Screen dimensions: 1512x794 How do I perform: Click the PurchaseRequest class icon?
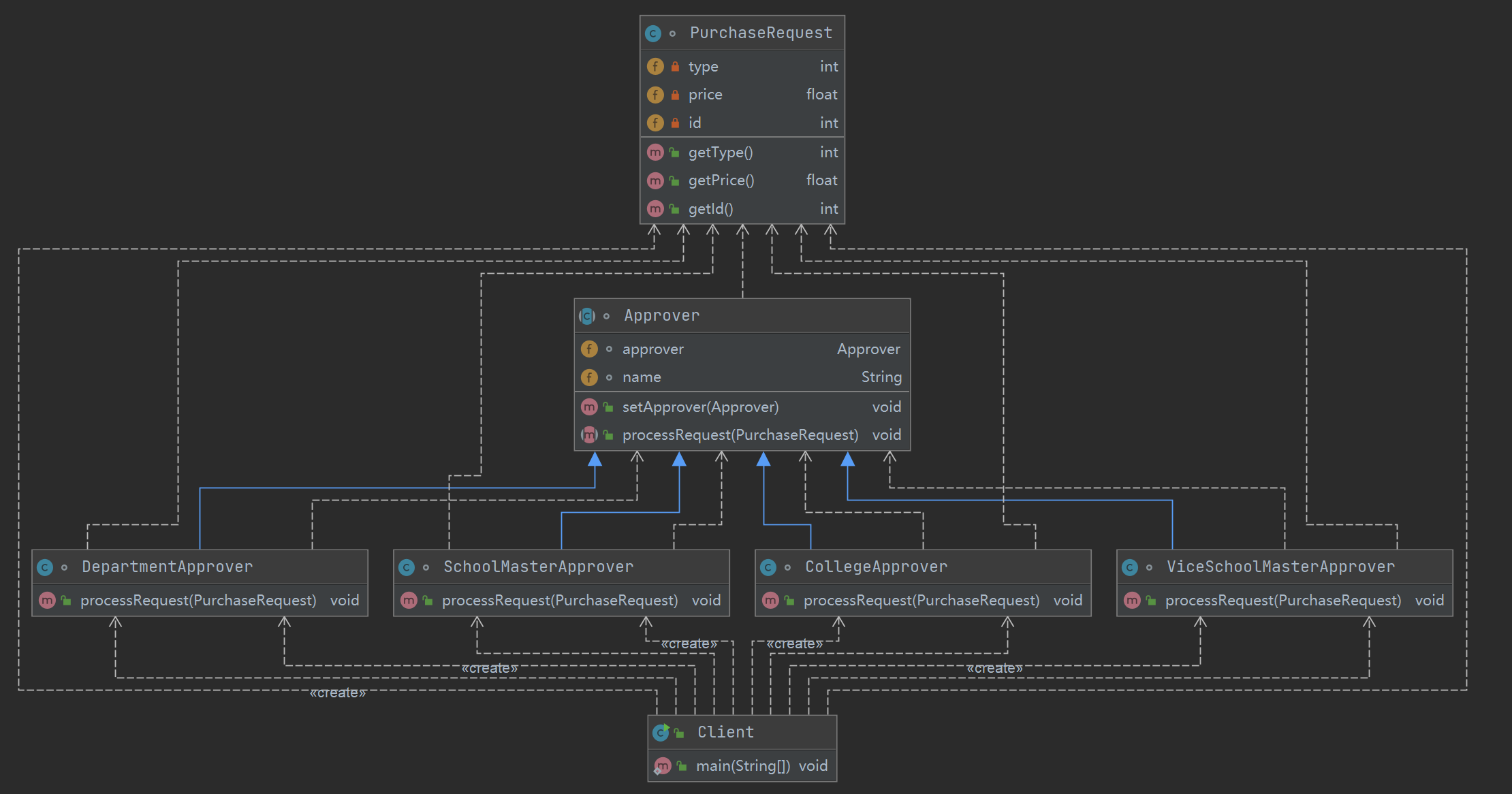tap(652, 33)
